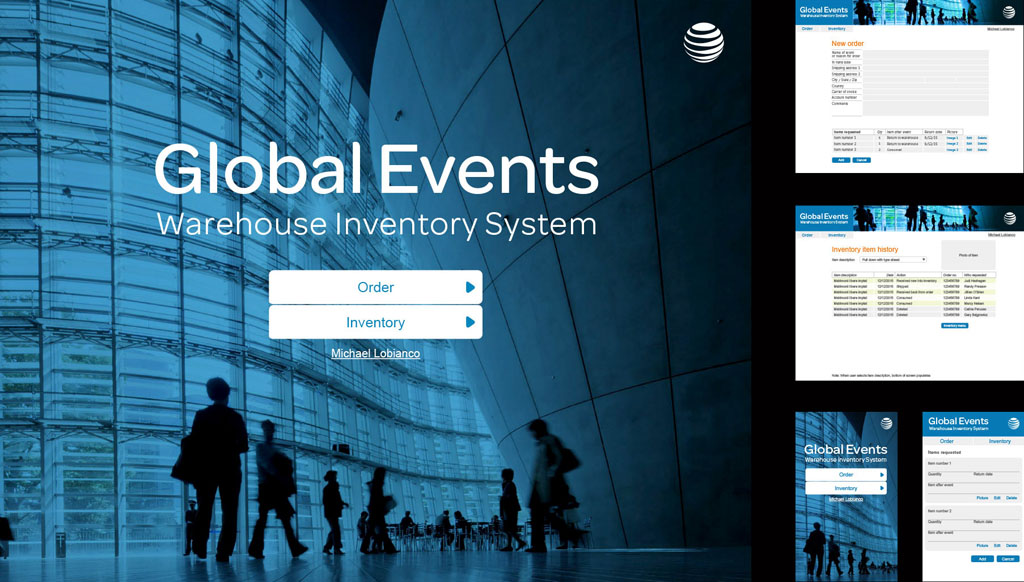
Task: Click the arrow icon on the large Inventory button
Action: (470, 323)
